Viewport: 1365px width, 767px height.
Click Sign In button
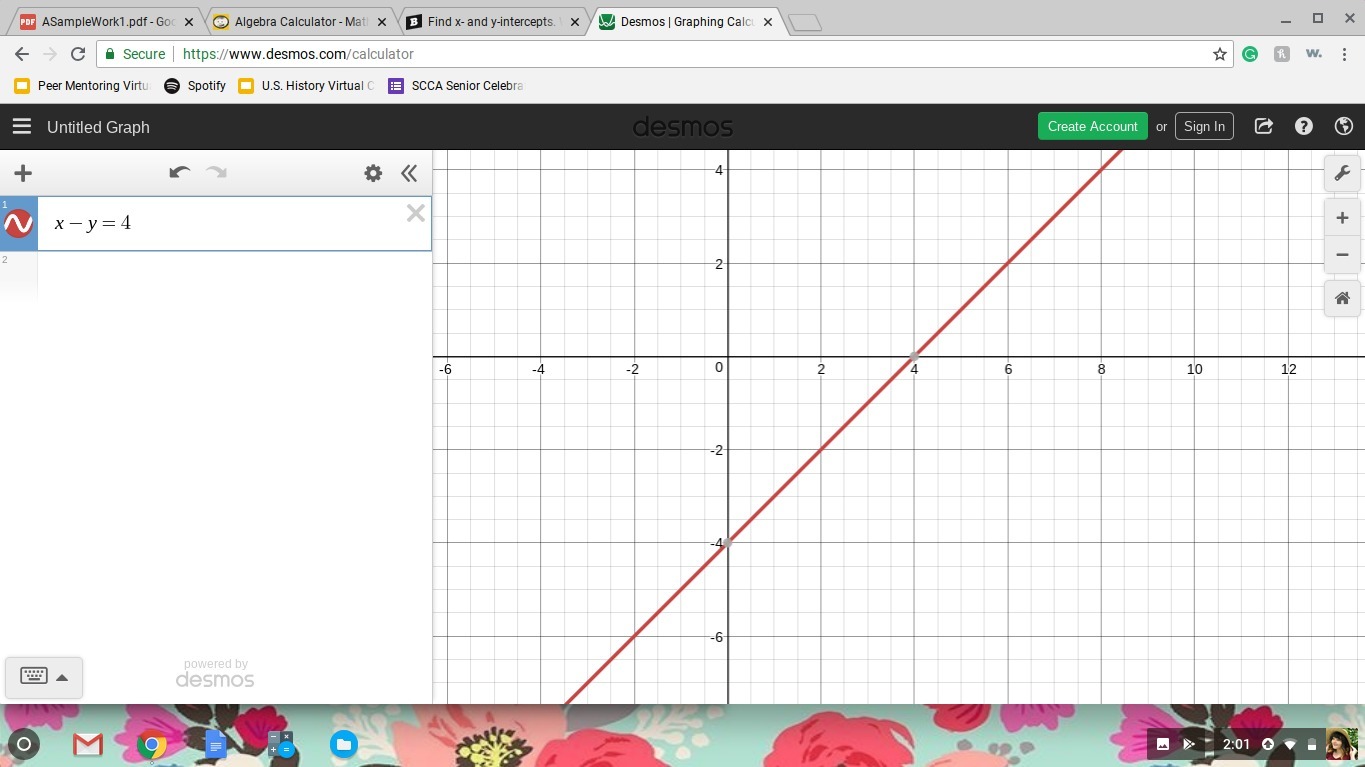[x=1204, y=126]
